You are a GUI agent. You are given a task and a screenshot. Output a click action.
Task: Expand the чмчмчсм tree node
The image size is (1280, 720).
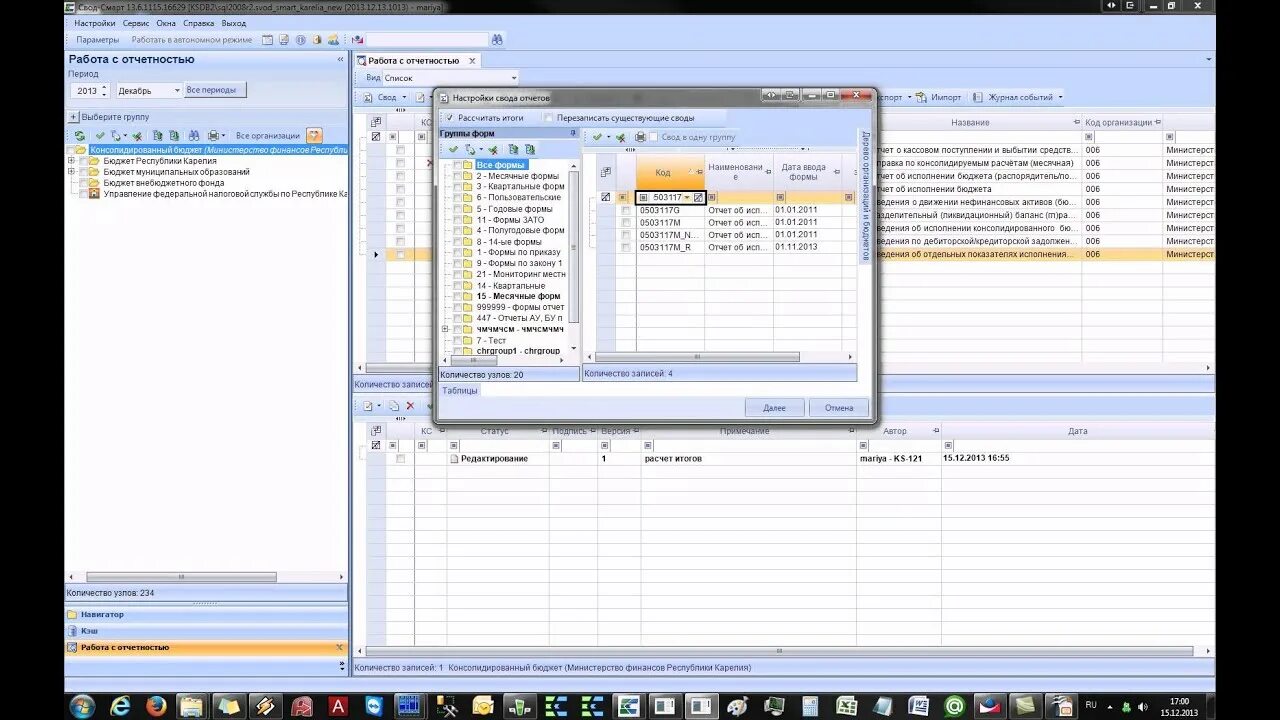(446, 329)
